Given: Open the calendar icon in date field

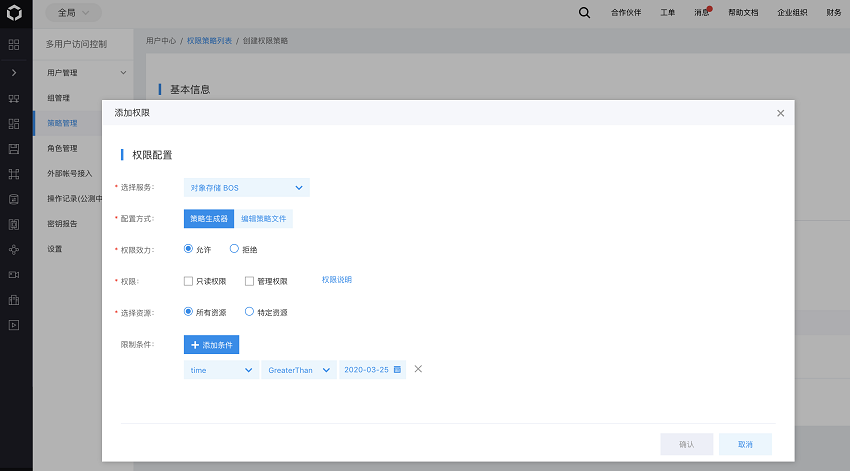Looking at the screenshot, I should click(x=397, y=369).
